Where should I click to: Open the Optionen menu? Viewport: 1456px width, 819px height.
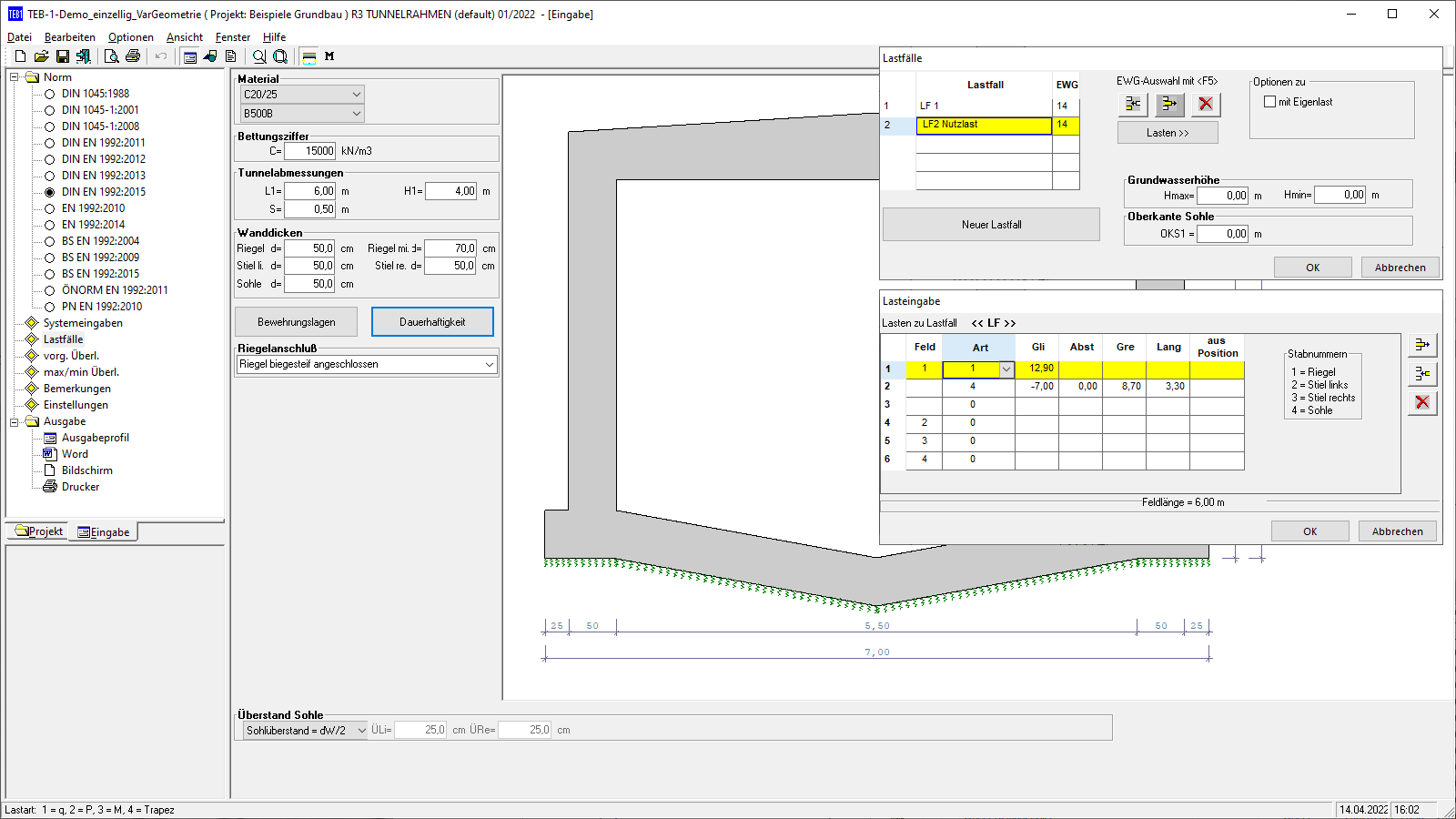131,37
